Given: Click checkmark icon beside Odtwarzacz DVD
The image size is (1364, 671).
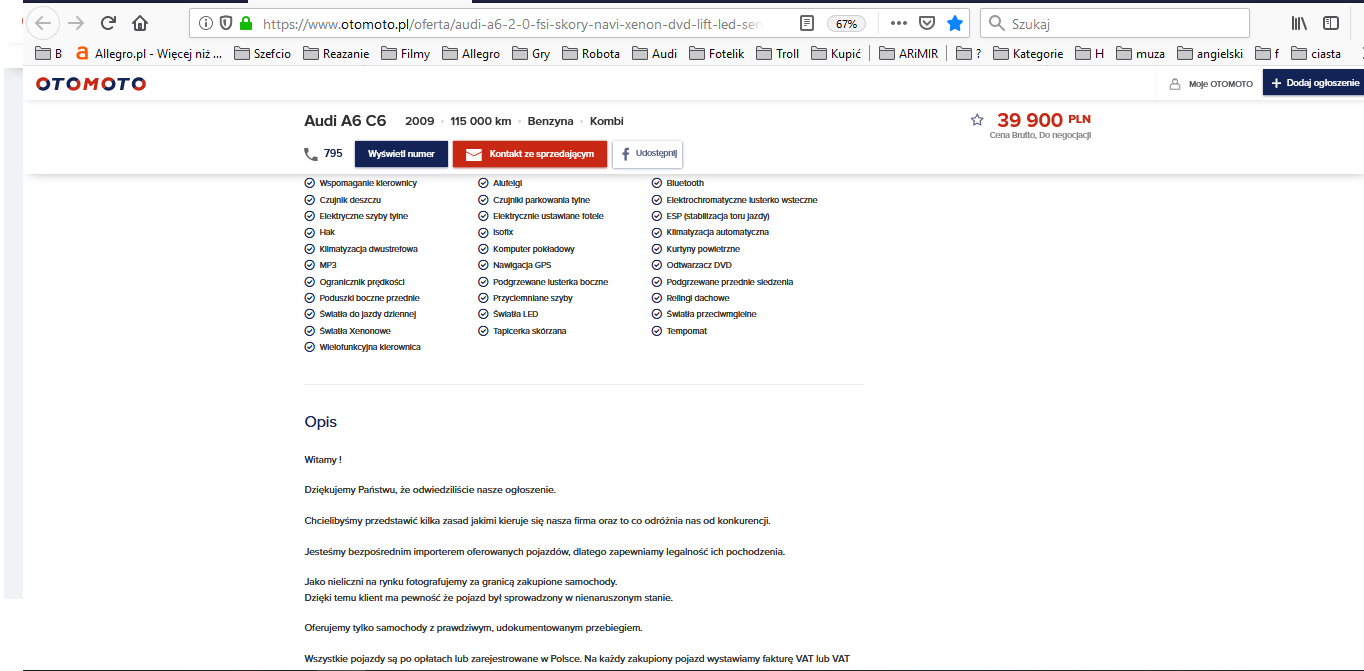Looking at the screenshot, I should click(x=657, y=265).
